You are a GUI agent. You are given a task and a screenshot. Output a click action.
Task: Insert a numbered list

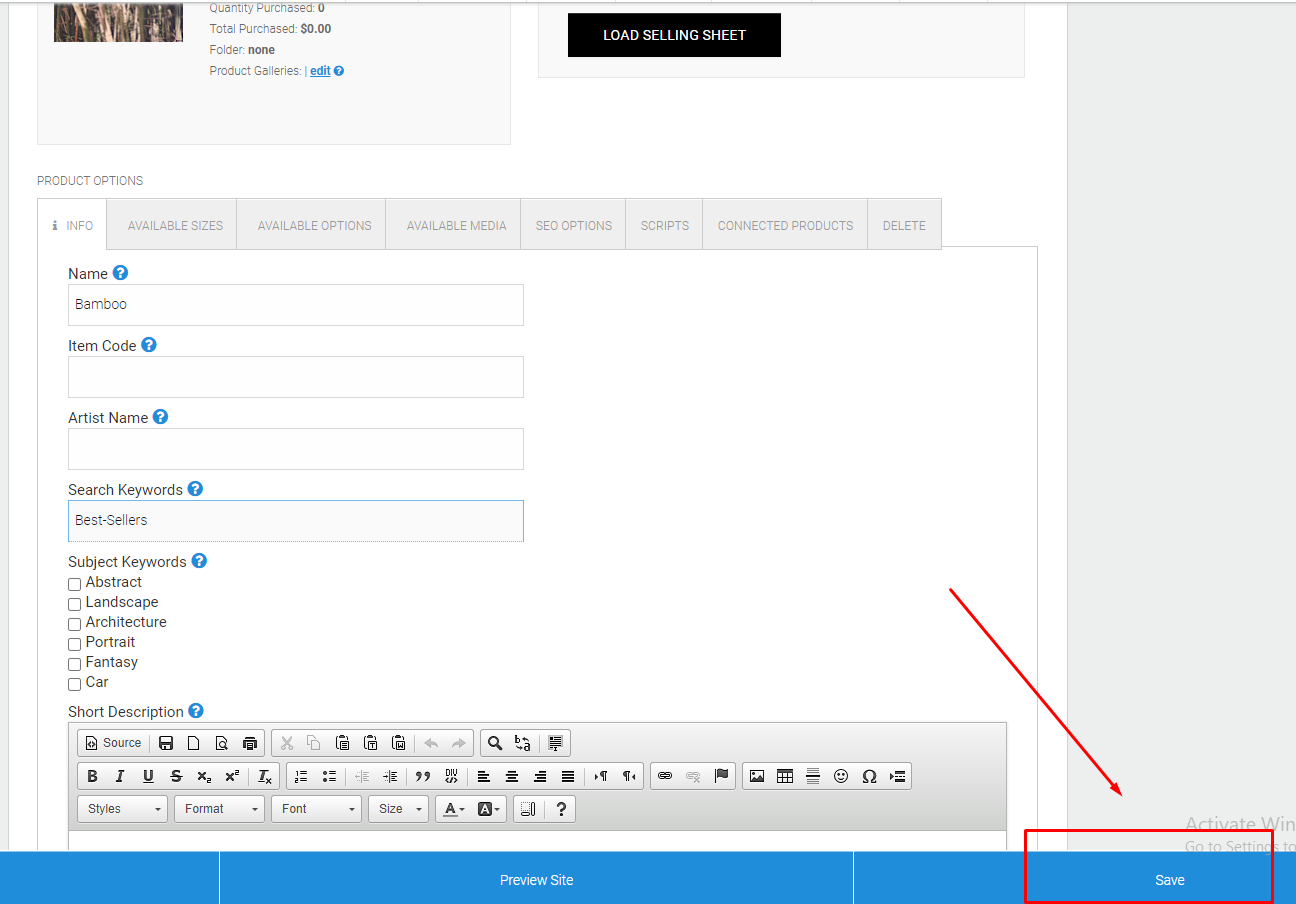[x=301, y=776]
